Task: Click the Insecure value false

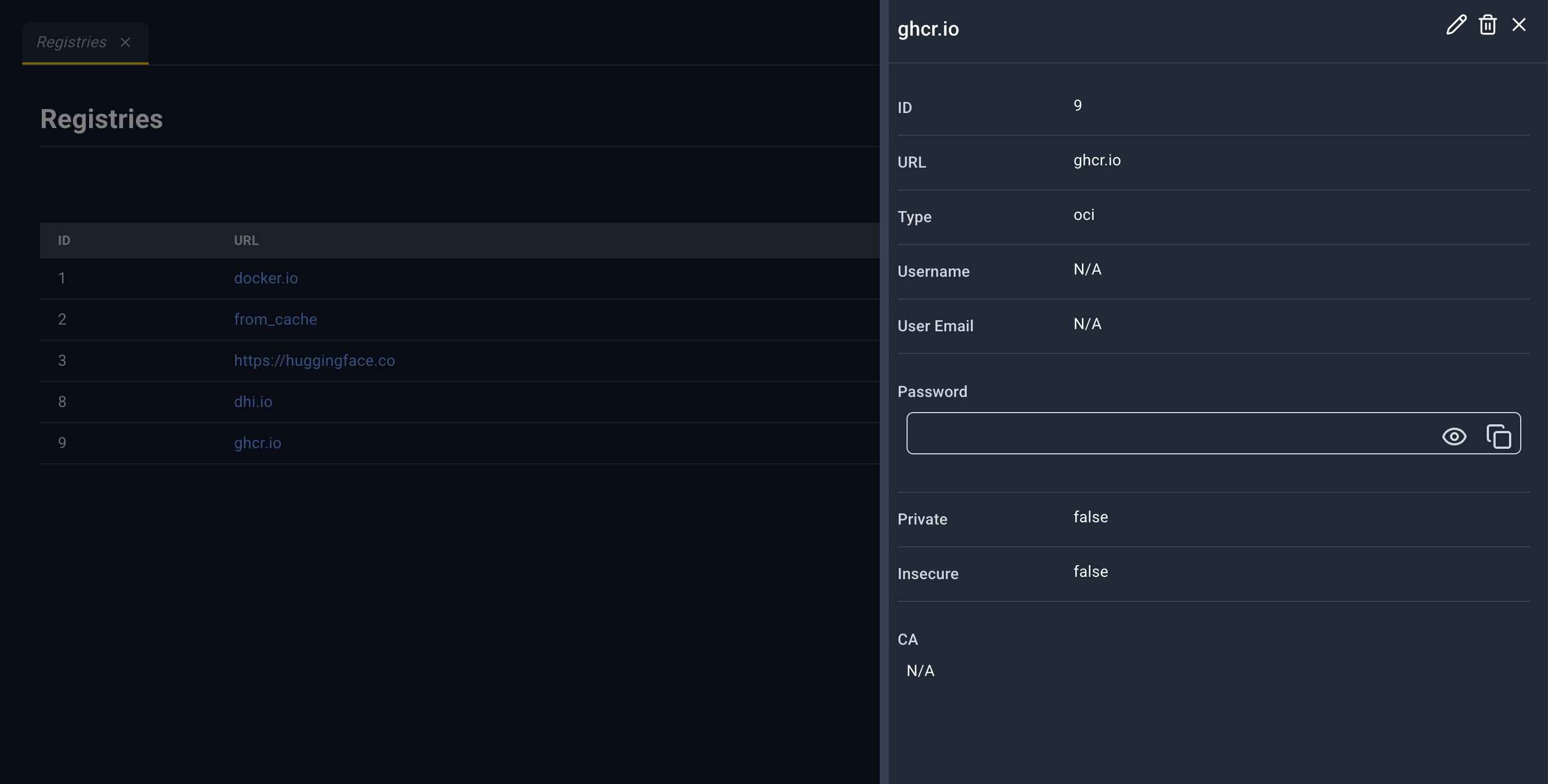Action: coord(1090,572)
